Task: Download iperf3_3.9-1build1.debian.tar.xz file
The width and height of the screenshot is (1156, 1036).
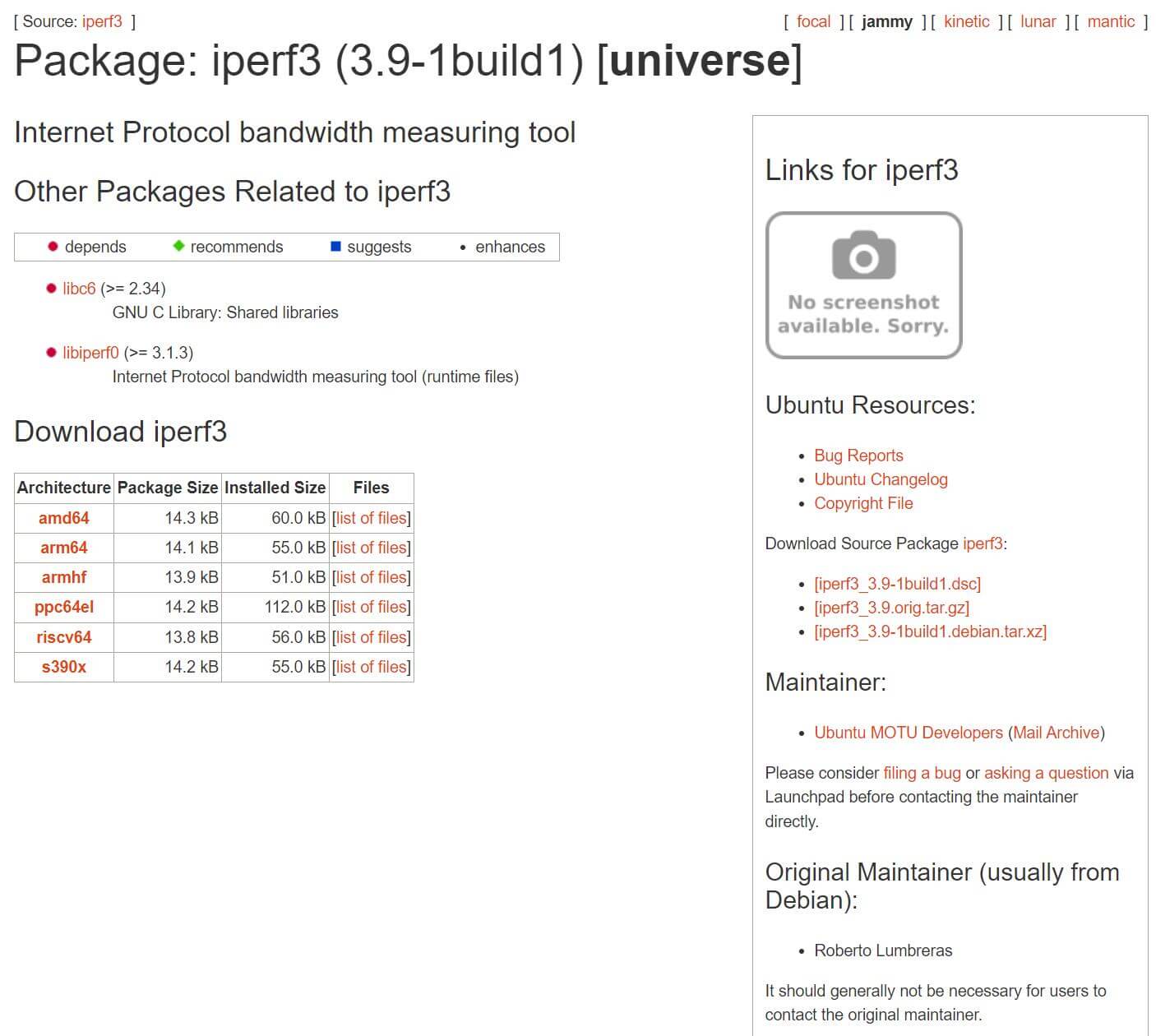Action: (930, 631)
